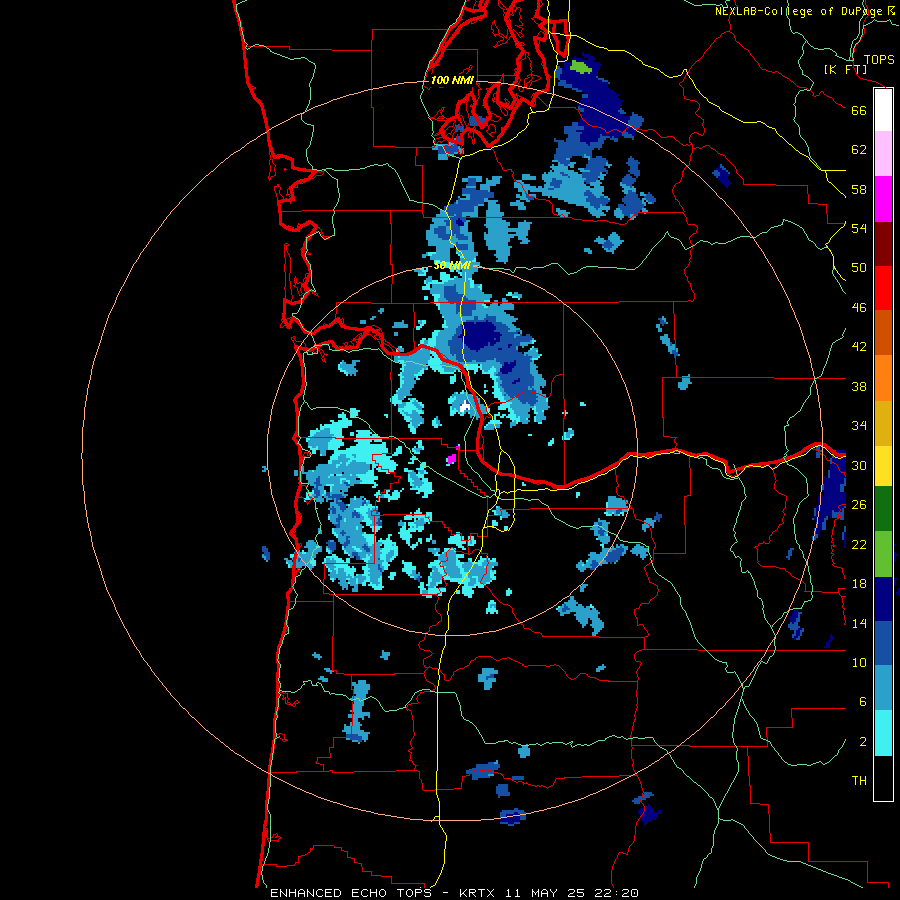Pick the gold legend color swatch
The width and height of the screenshot is (900, 900).
[x=883, y=423]
